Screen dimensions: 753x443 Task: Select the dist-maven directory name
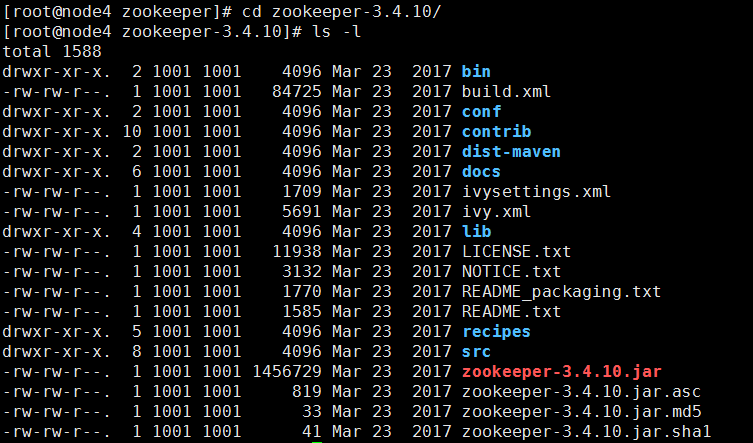pos(511,152)
